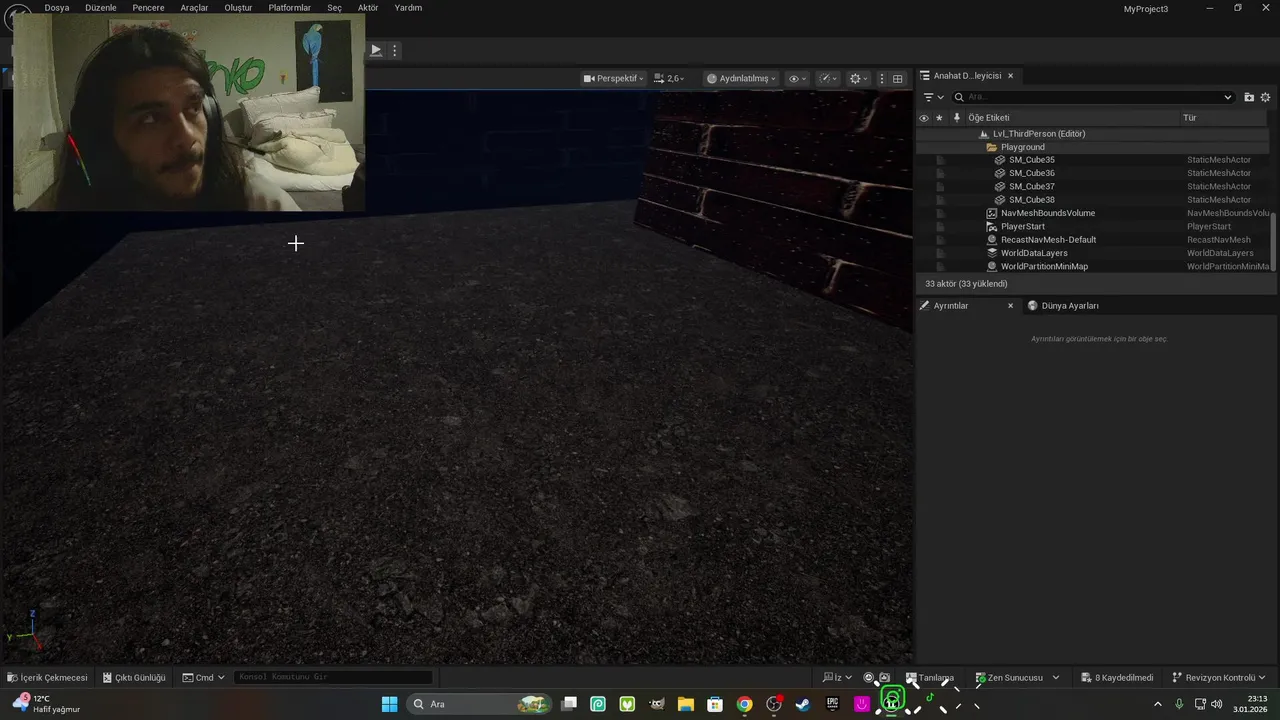Open viewport settings gear dropdown
The width and height of the screenshot is (1280, 720).
(x=858, y=78)
